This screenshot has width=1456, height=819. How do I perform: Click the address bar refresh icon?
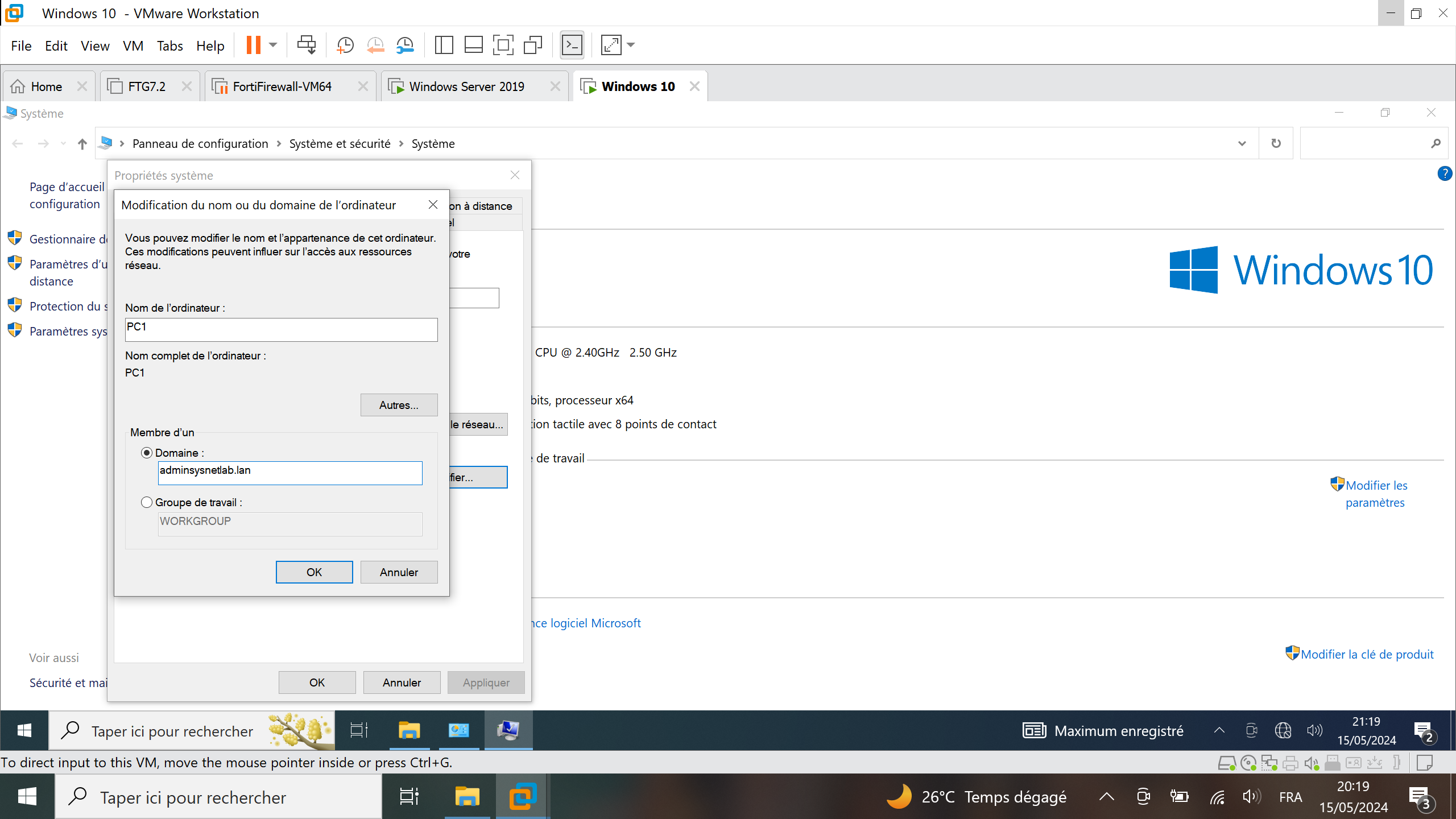click(x=1276, y=143)
